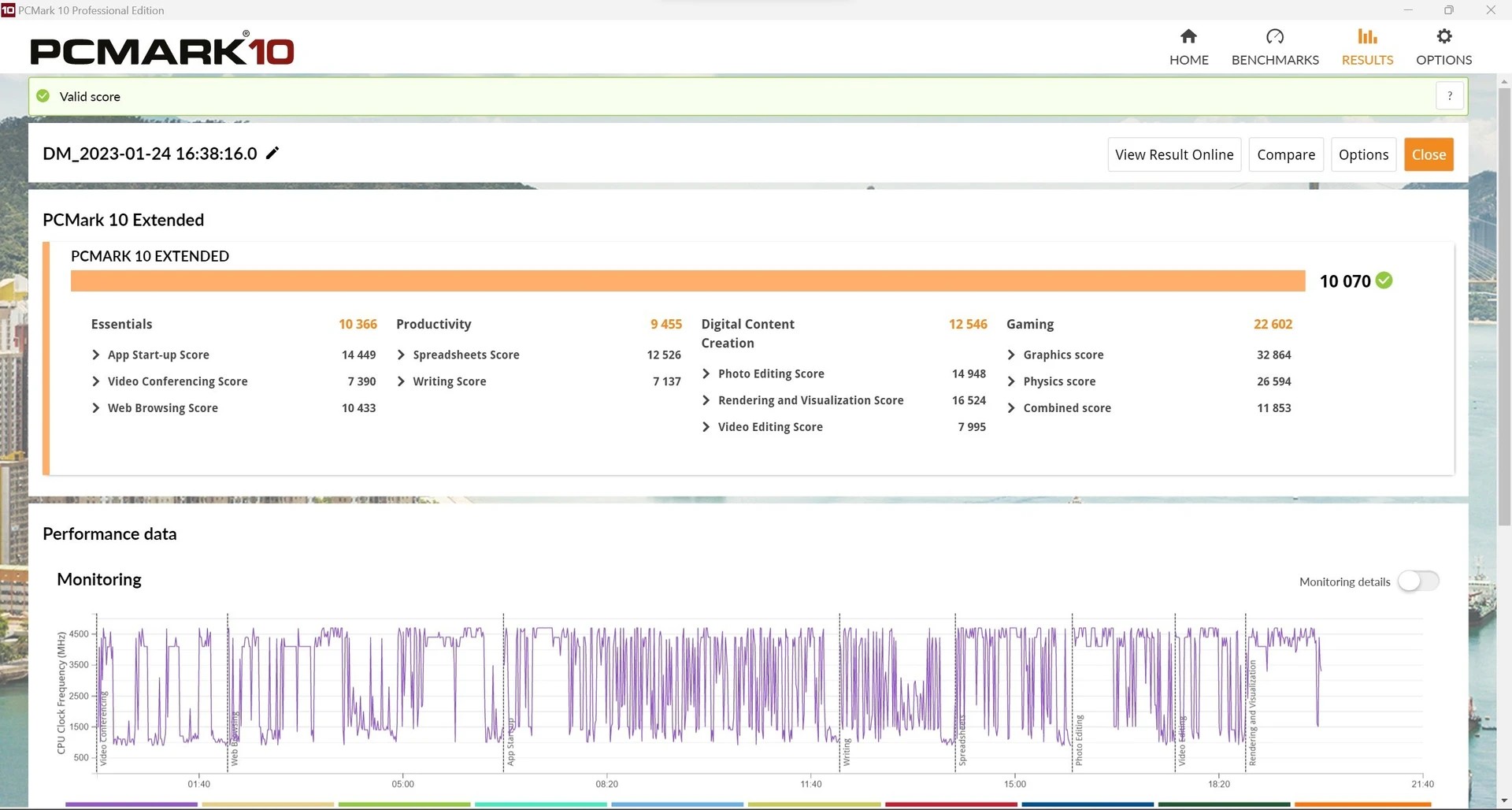
Task: Click the Compare button
Action: pos(1285,154)
